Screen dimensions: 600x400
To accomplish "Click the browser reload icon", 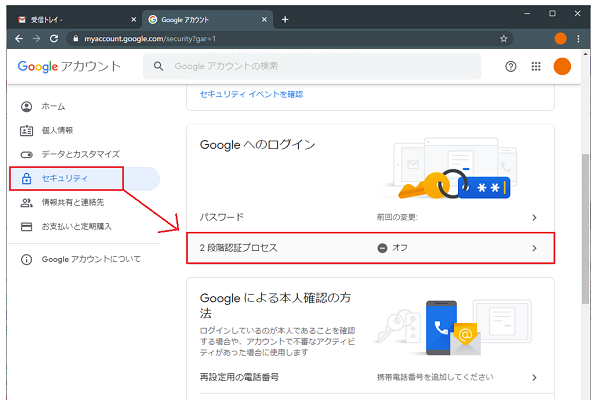I will point(58,38).
